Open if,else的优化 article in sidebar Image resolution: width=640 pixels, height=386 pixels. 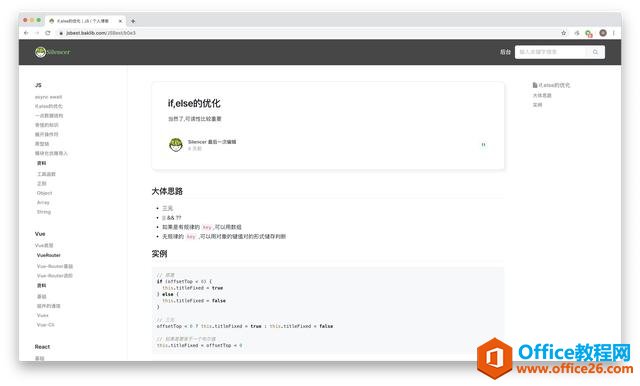pyautogui.click(x=49, y=106)
